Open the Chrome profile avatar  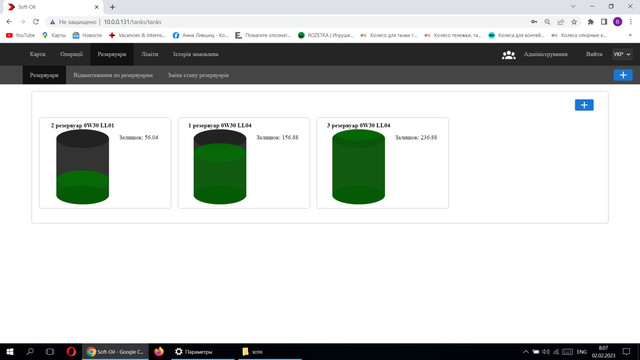618,22
